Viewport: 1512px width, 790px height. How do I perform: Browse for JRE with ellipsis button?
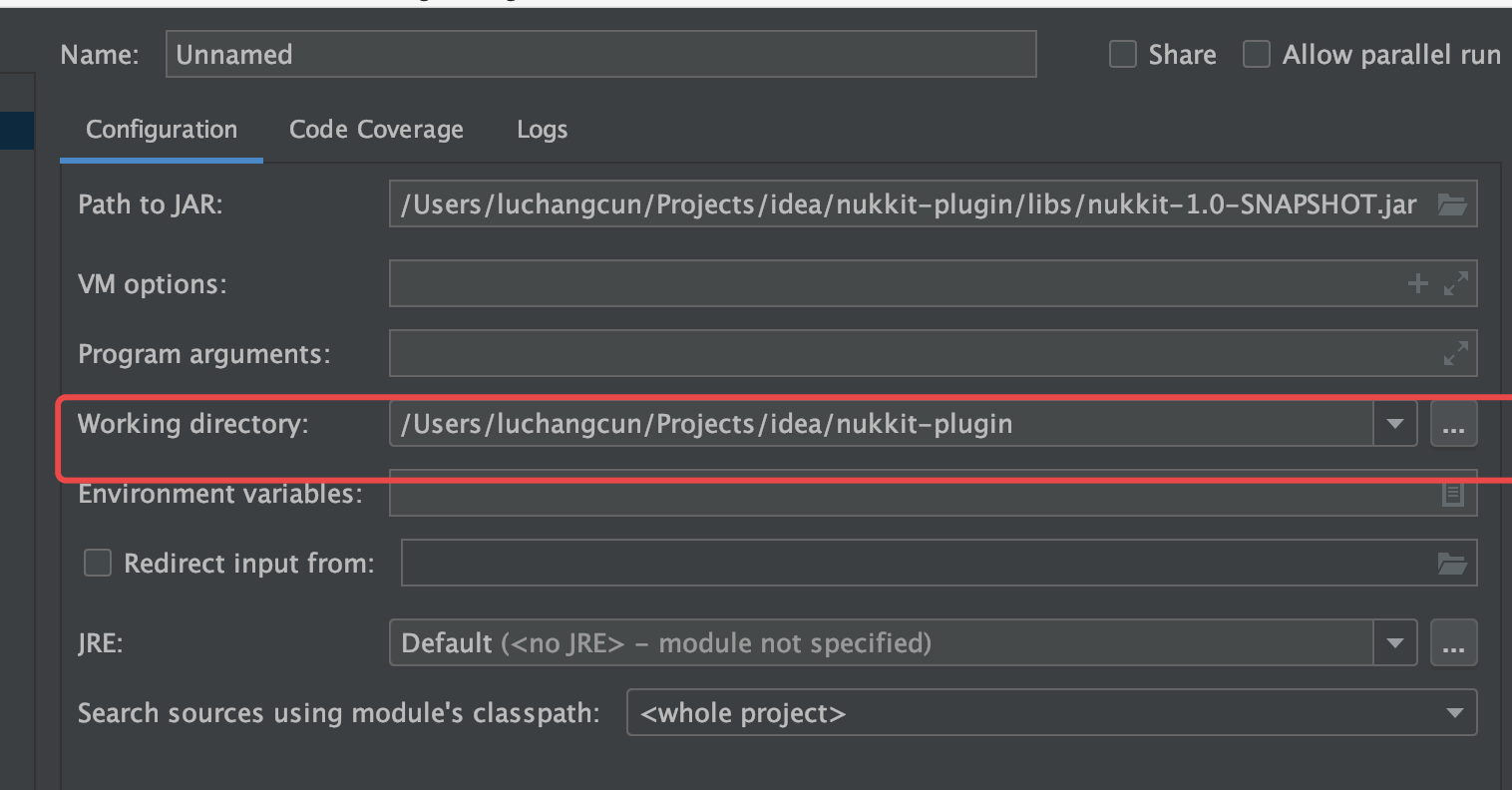click(1453, 644)
